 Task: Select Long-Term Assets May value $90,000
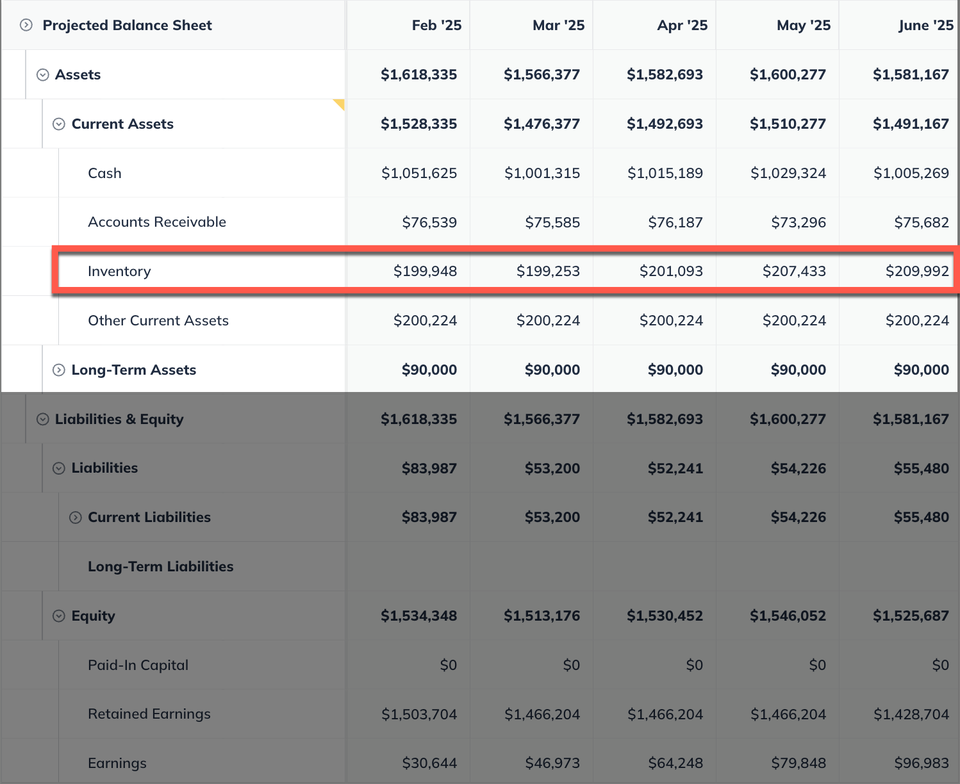[x=798, y=370]
